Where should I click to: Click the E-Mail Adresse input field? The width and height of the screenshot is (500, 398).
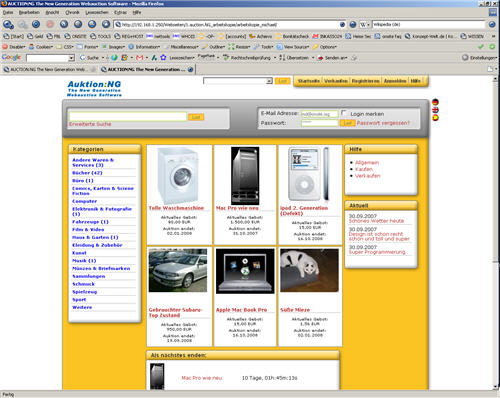(x=320, y=114)
